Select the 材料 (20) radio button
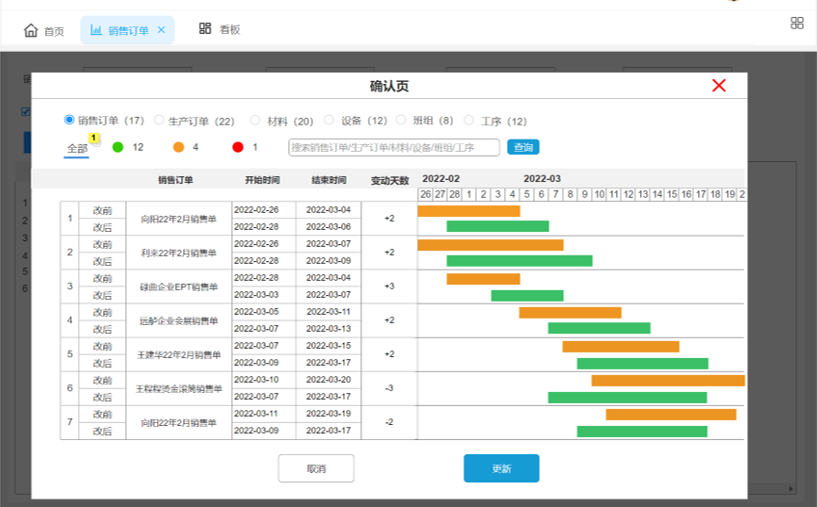 point(255,120)
